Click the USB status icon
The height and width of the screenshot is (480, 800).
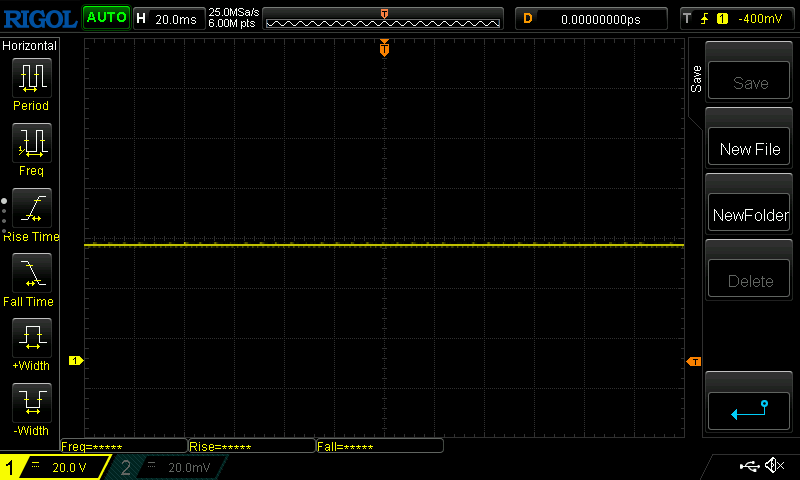(x=749, y=466)
